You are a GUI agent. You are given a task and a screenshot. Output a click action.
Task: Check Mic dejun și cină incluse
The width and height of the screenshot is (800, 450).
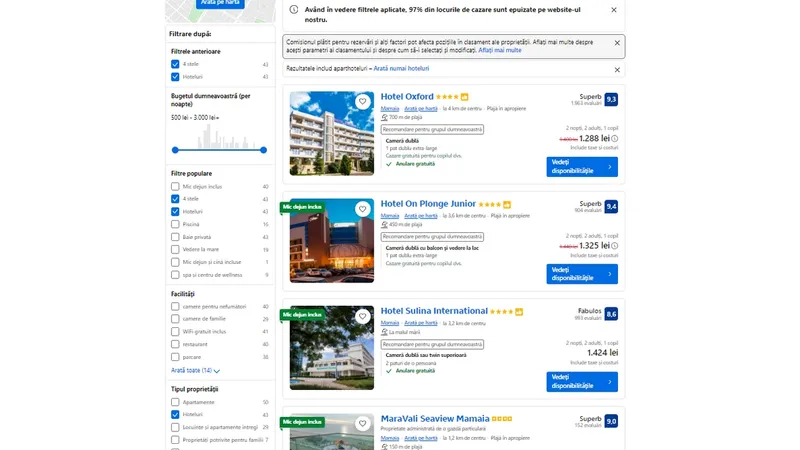(x=175, y=262)
